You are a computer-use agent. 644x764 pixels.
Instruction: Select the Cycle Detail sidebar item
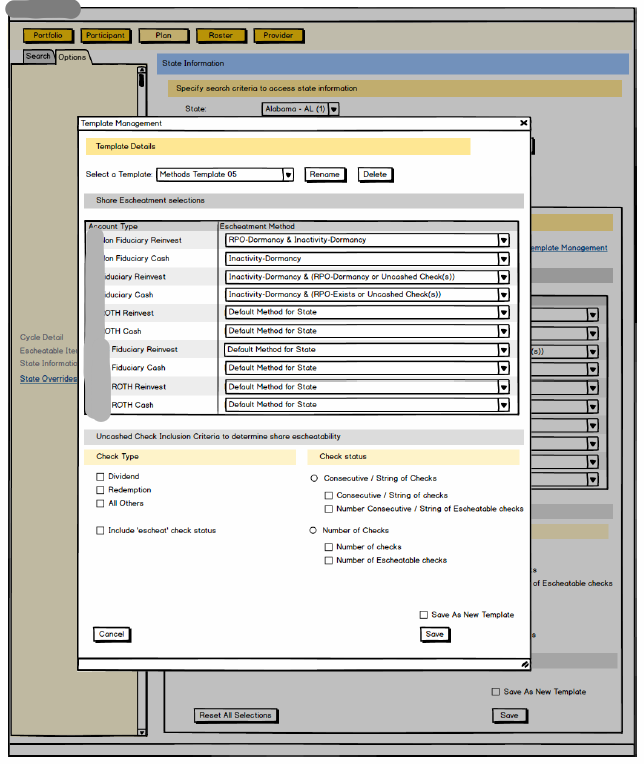[41, 337]
